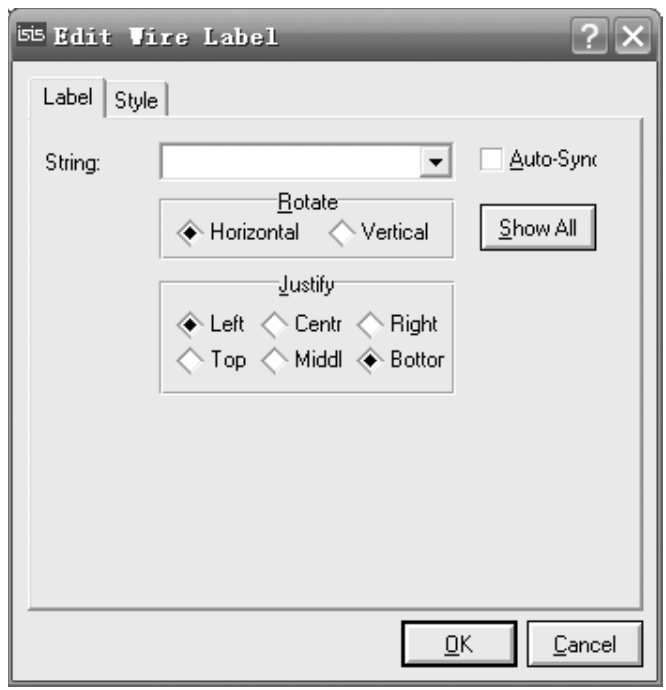Confirm with the OK button
This screenshot has width=666, height=690.
click(459, 644)
